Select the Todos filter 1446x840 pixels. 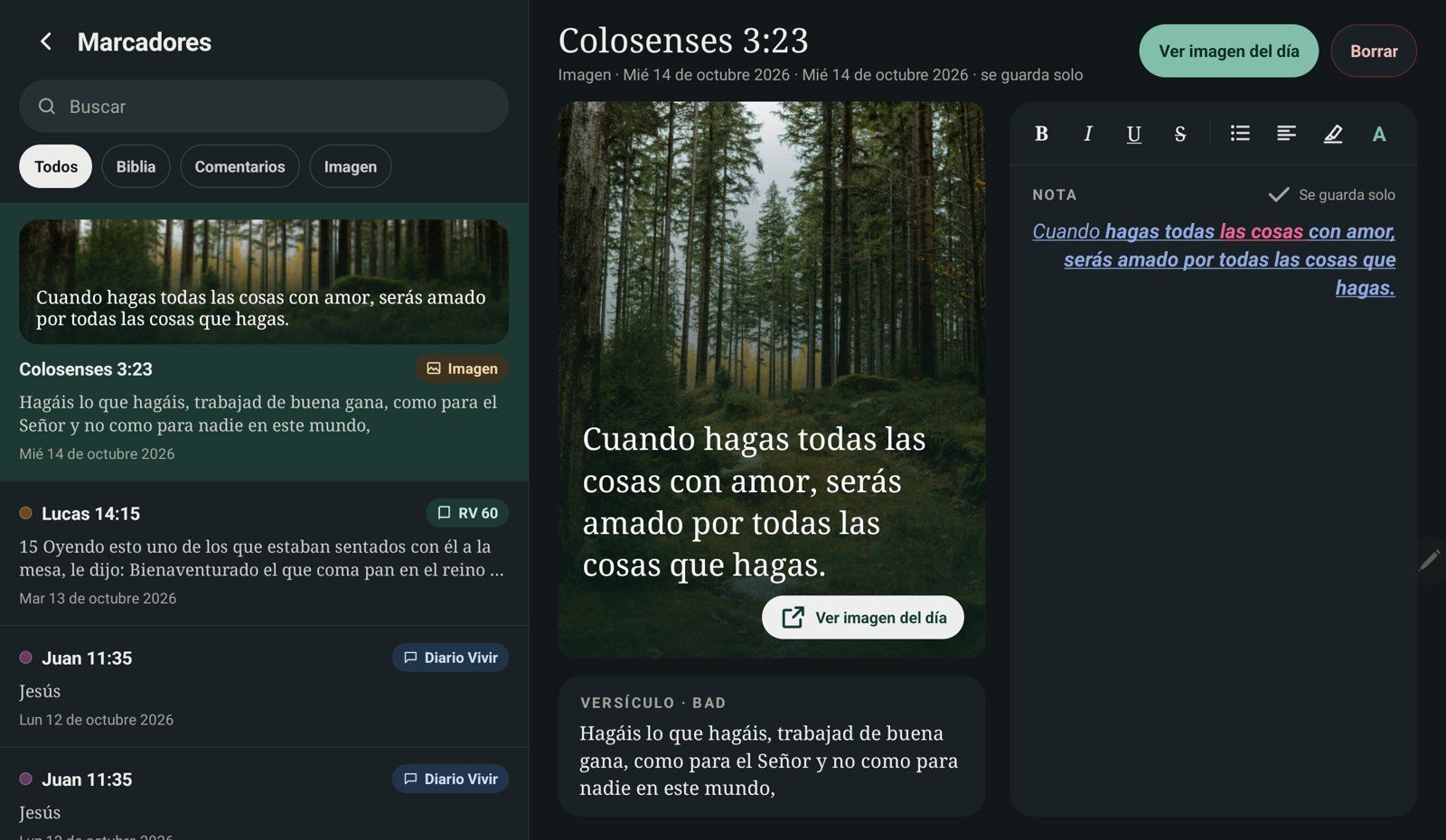56,166
